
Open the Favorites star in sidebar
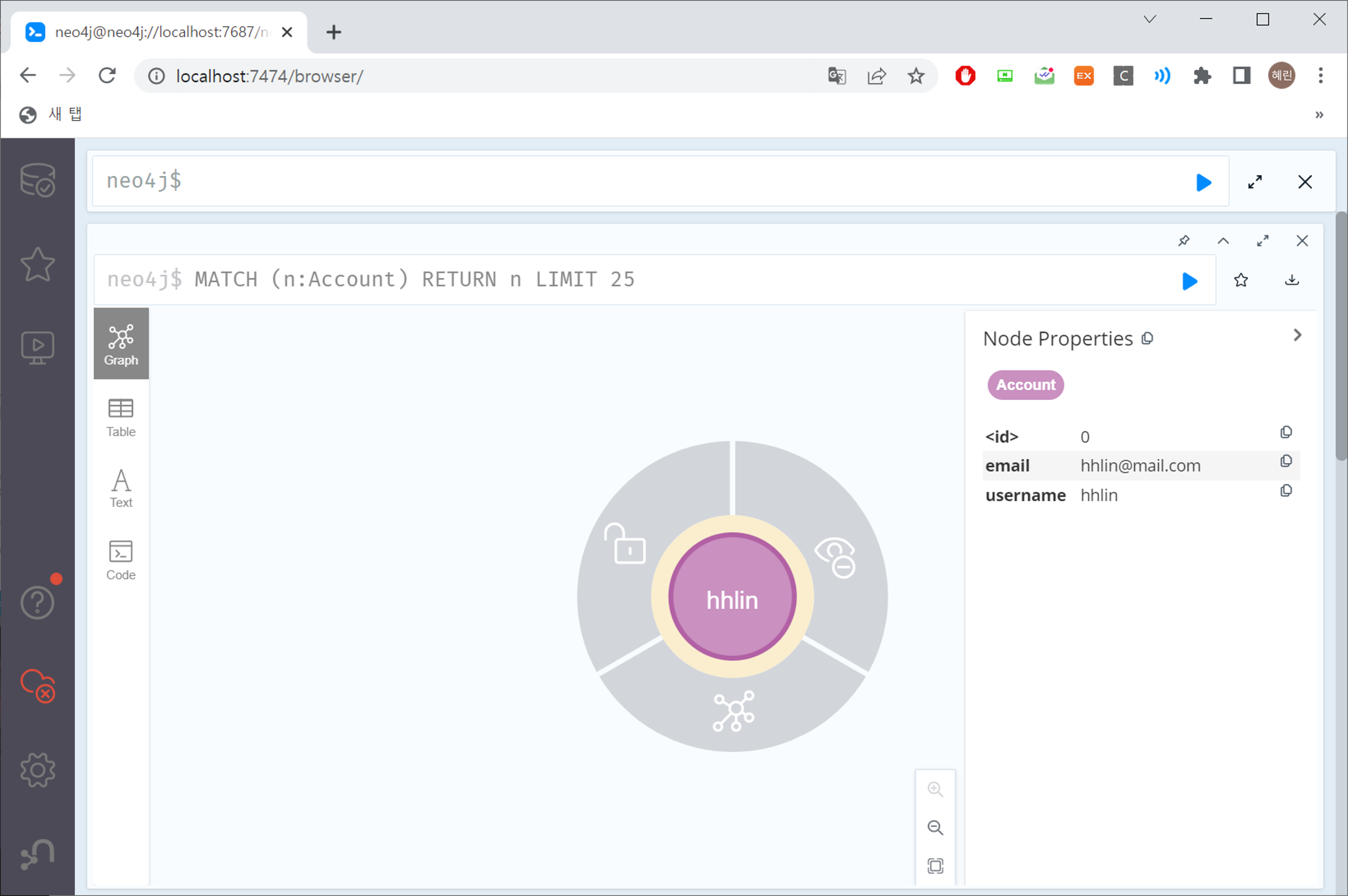click(x=38, y=265)
